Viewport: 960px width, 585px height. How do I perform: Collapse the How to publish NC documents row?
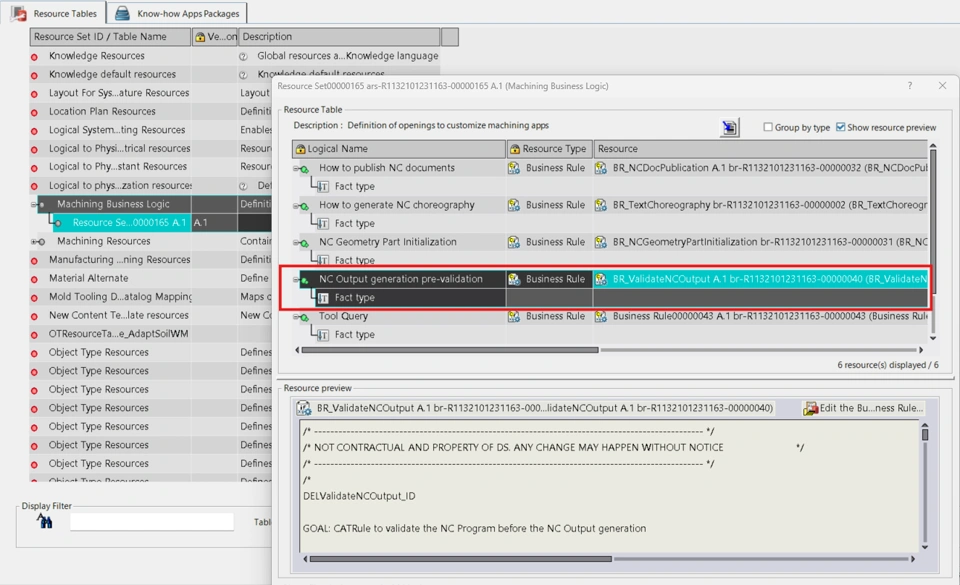pyautogui.click(x=298, y=169)
